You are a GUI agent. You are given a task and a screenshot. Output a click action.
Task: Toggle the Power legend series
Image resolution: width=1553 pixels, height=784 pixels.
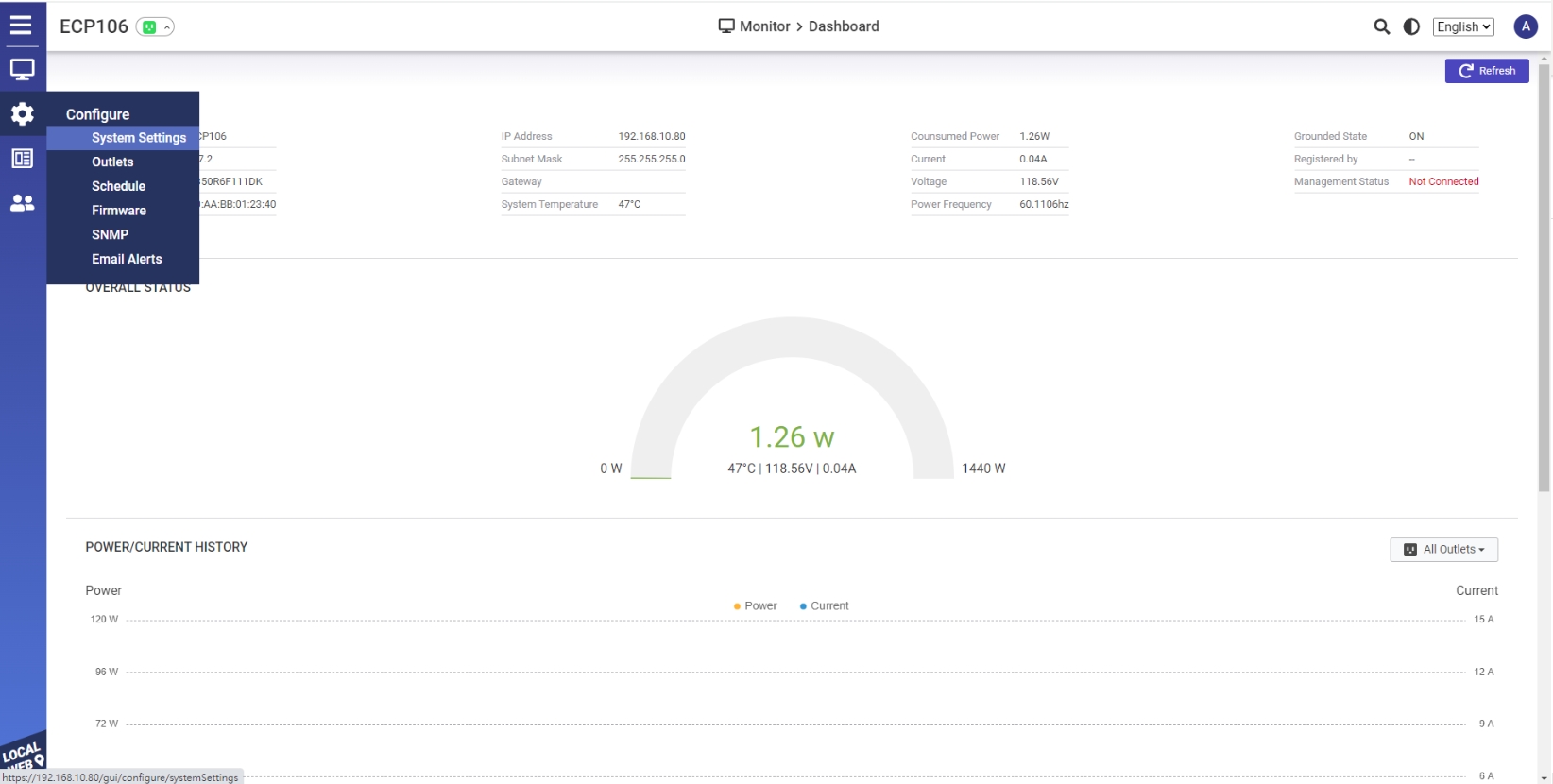pos(755,606)
